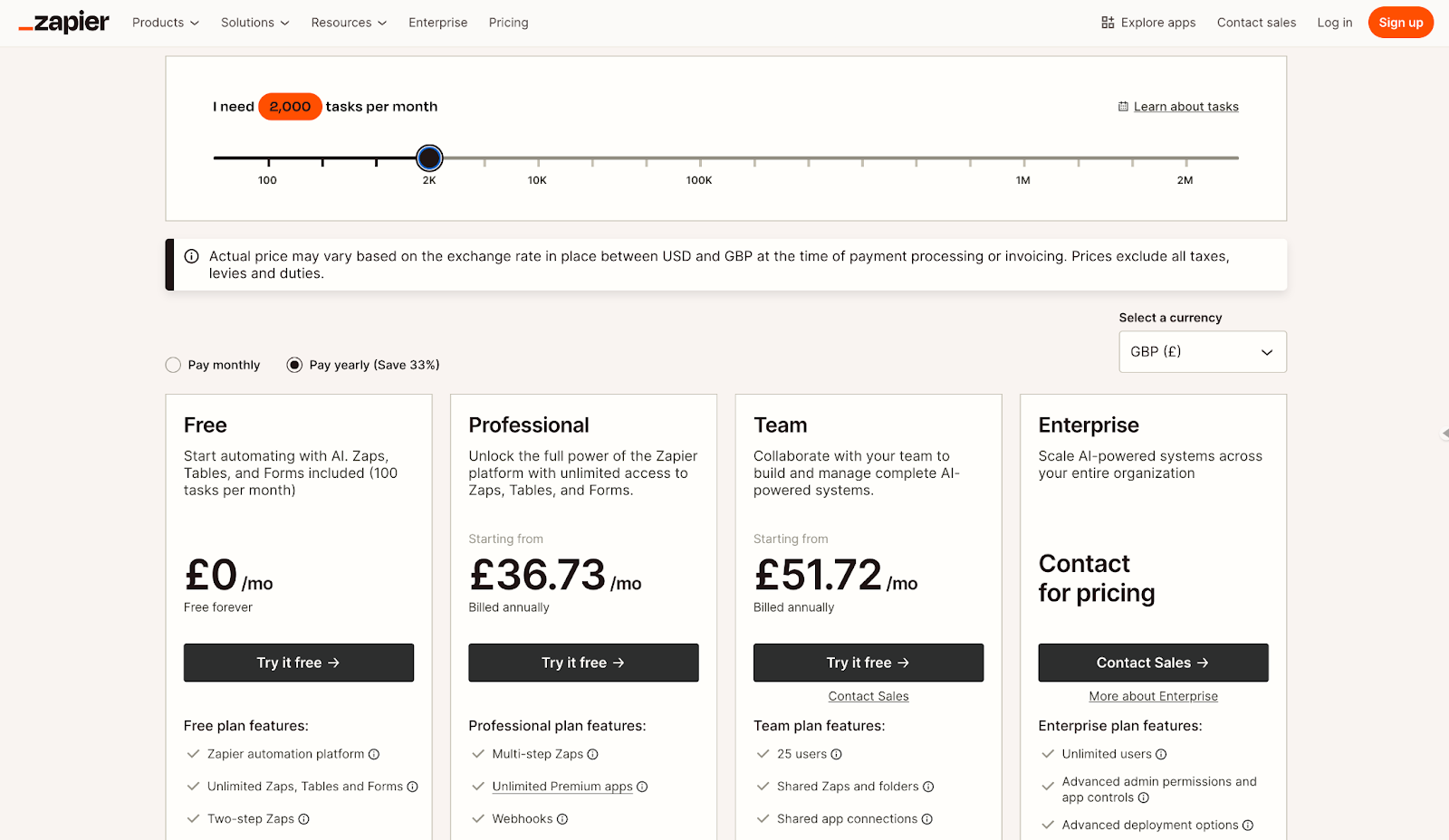
Task: Click Contact sales in the header
Action: click(x=1256, y=23)
